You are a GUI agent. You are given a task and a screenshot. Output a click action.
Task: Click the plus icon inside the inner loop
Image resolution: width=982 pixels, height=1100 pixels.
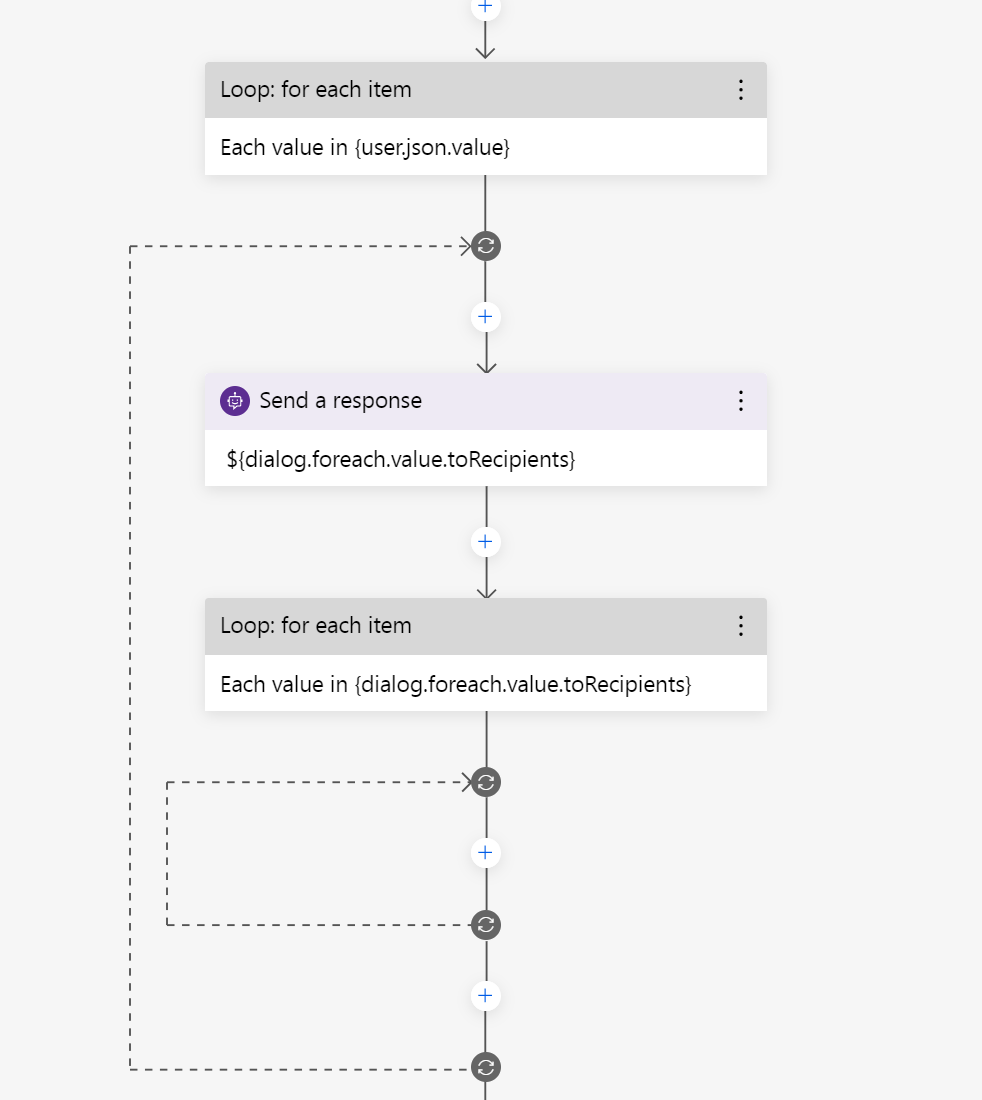tap(485, 852)
